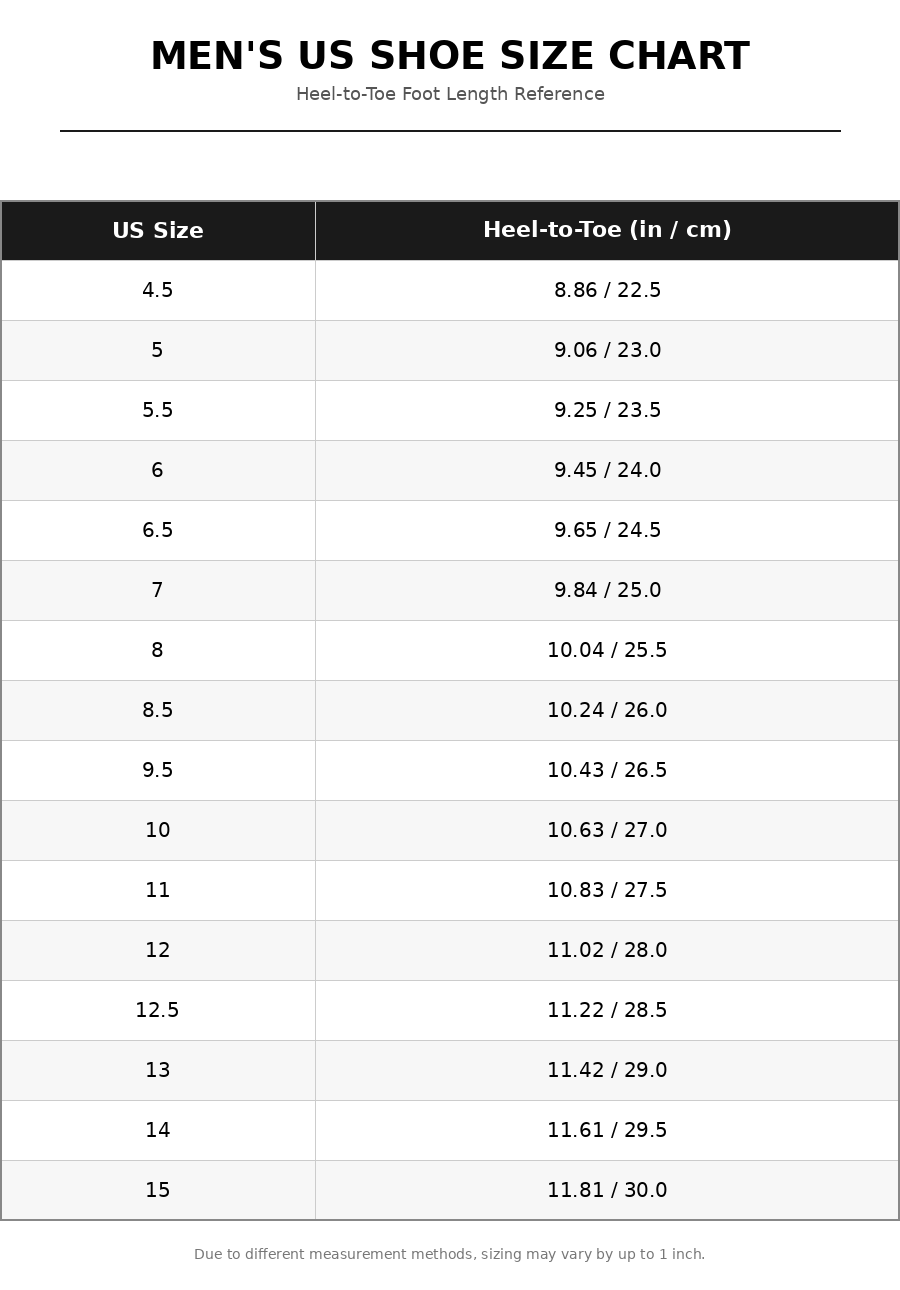Click the US size 12.5 cell
The image size is (900, 1290).
(x=158, y=1011)
